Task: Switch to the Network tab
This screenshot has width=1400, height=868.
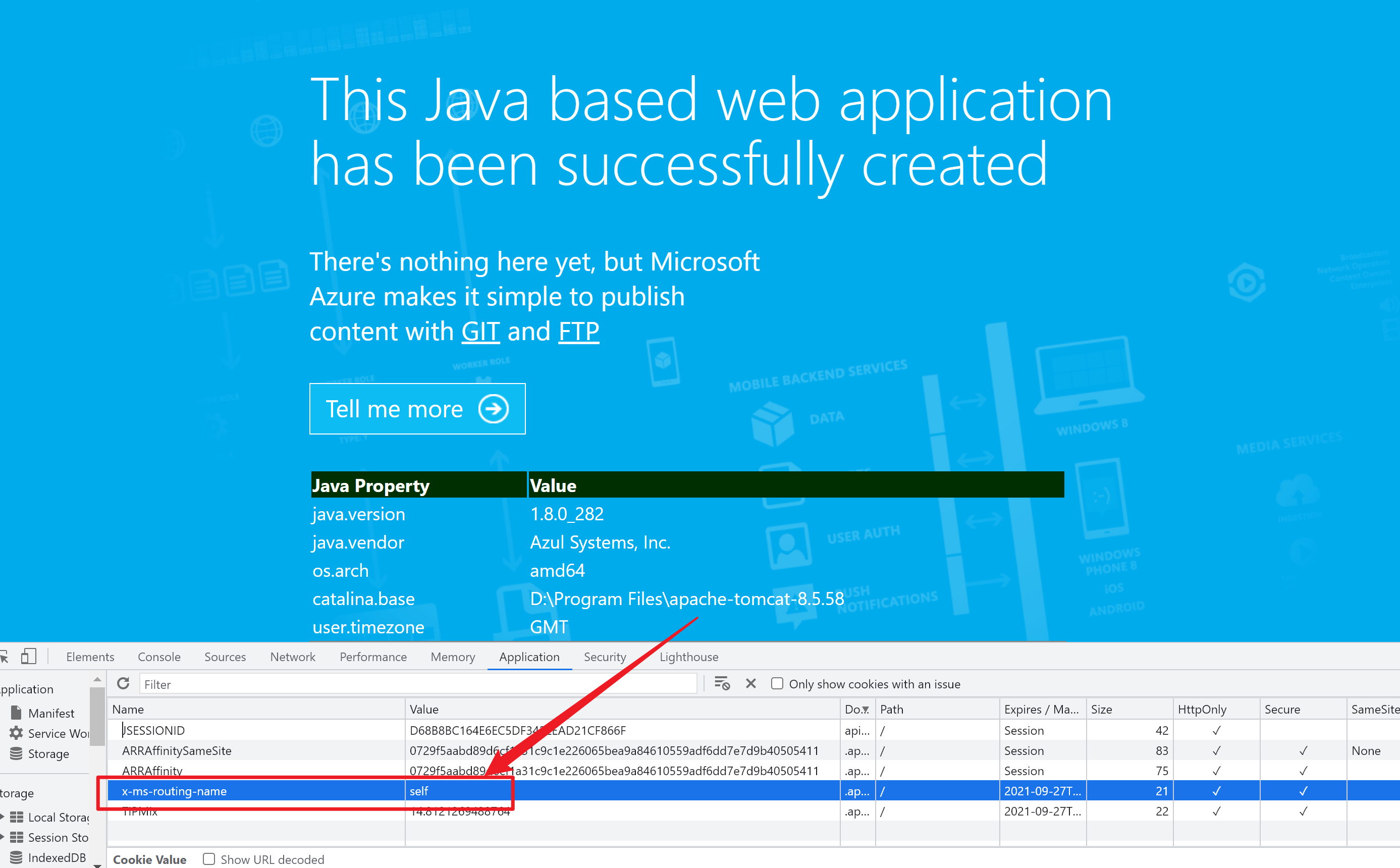Action: (x=292, y=657)
